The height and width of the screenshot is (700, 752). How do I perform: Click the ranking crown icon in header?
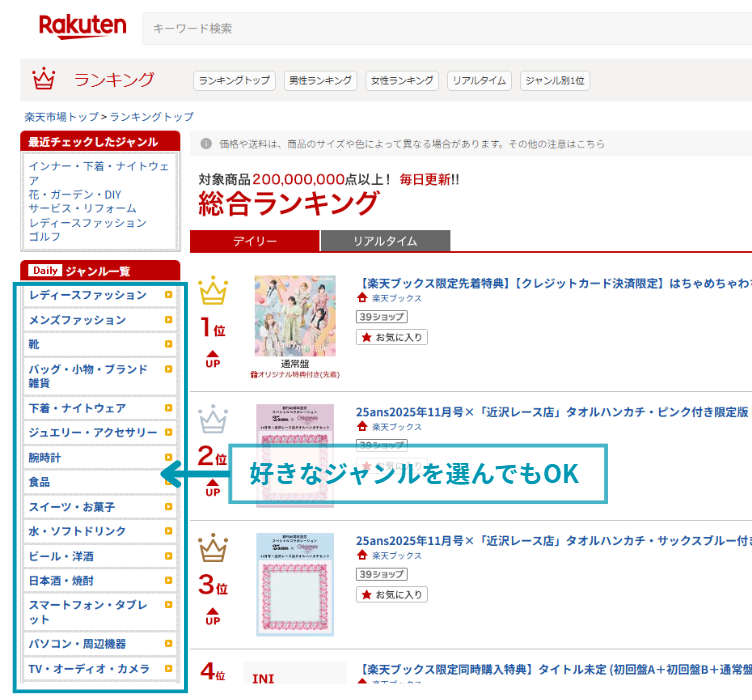tap(43, 79)
